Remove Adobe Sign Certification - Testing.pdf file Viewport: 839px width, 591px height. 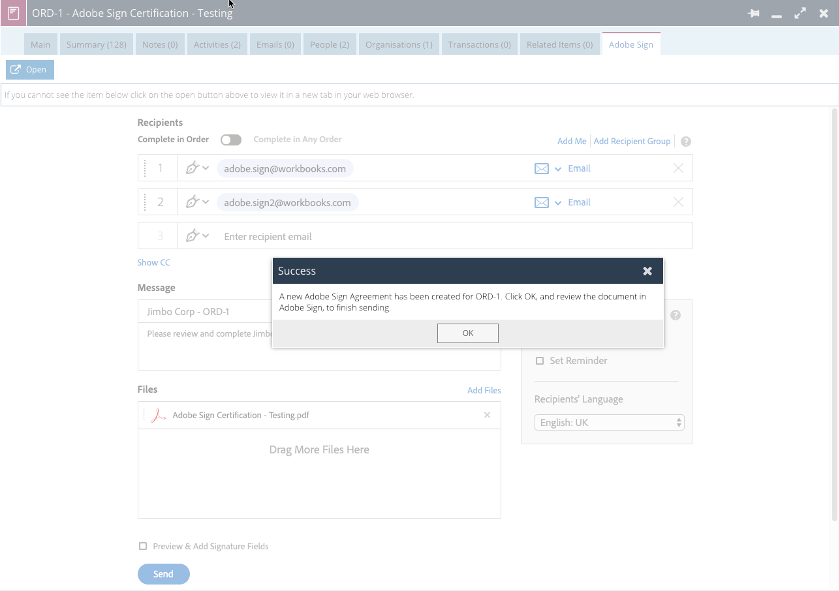487,415
